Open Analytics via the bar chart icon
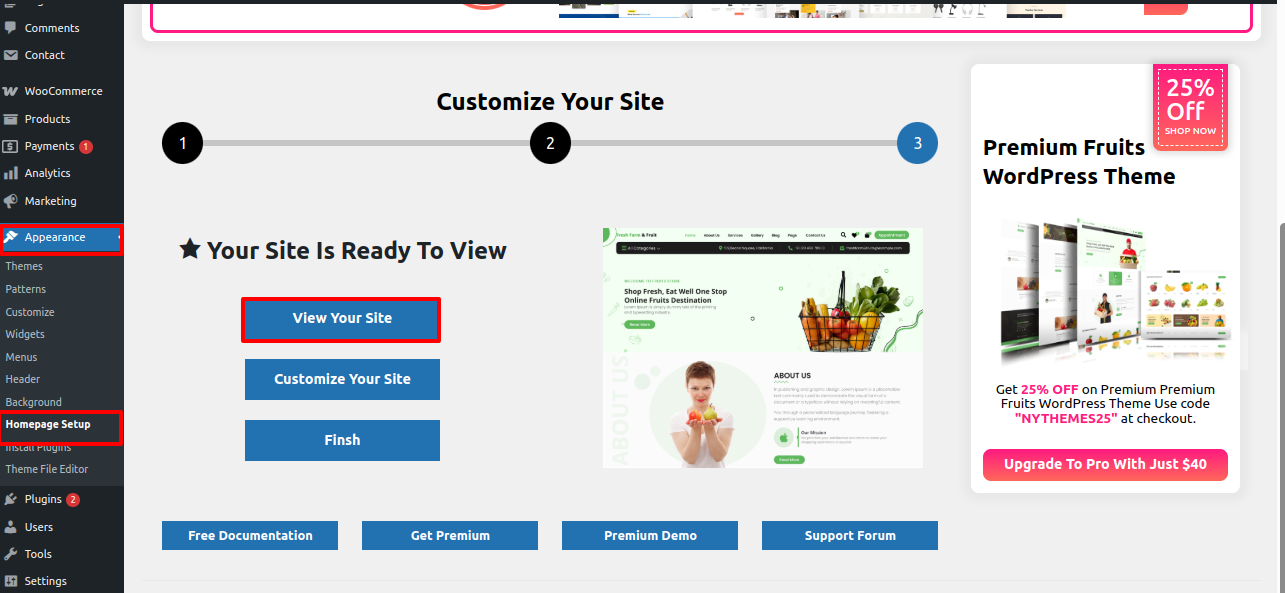 11,173
